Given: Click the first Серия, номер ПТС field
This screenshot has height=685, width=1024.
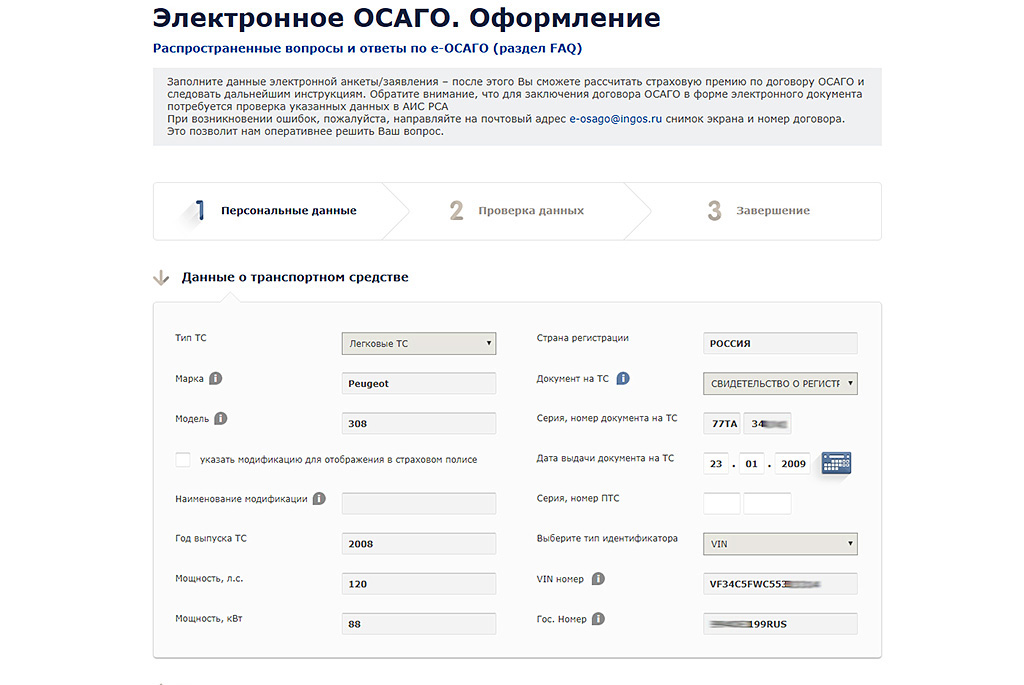Looking at the screenshot, I should coord(721,504).
